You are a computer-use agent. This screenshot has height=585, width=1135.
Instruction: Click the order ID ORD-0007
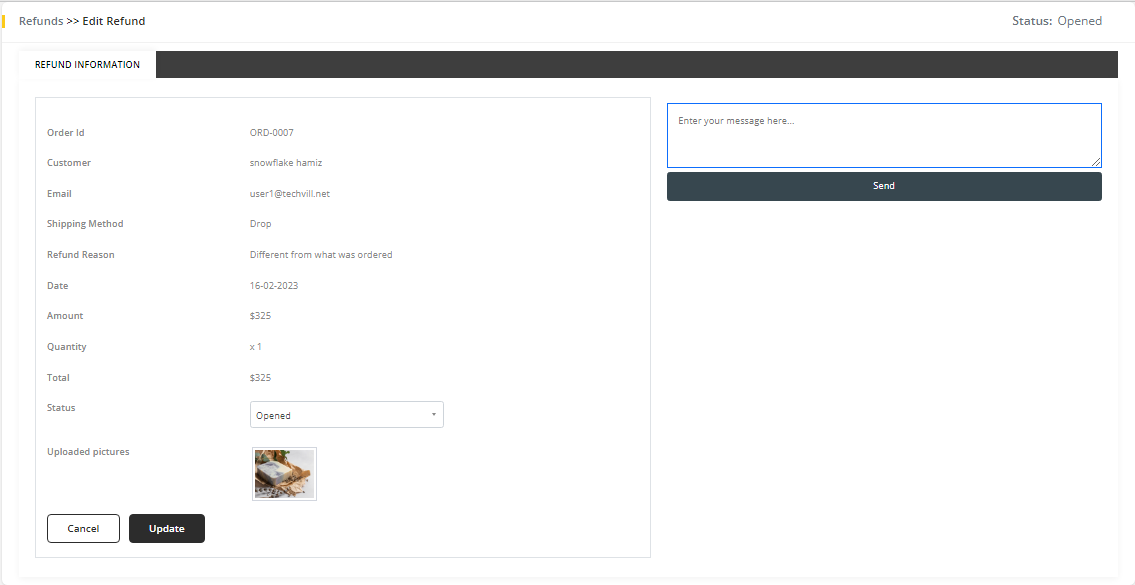[271, 133]
